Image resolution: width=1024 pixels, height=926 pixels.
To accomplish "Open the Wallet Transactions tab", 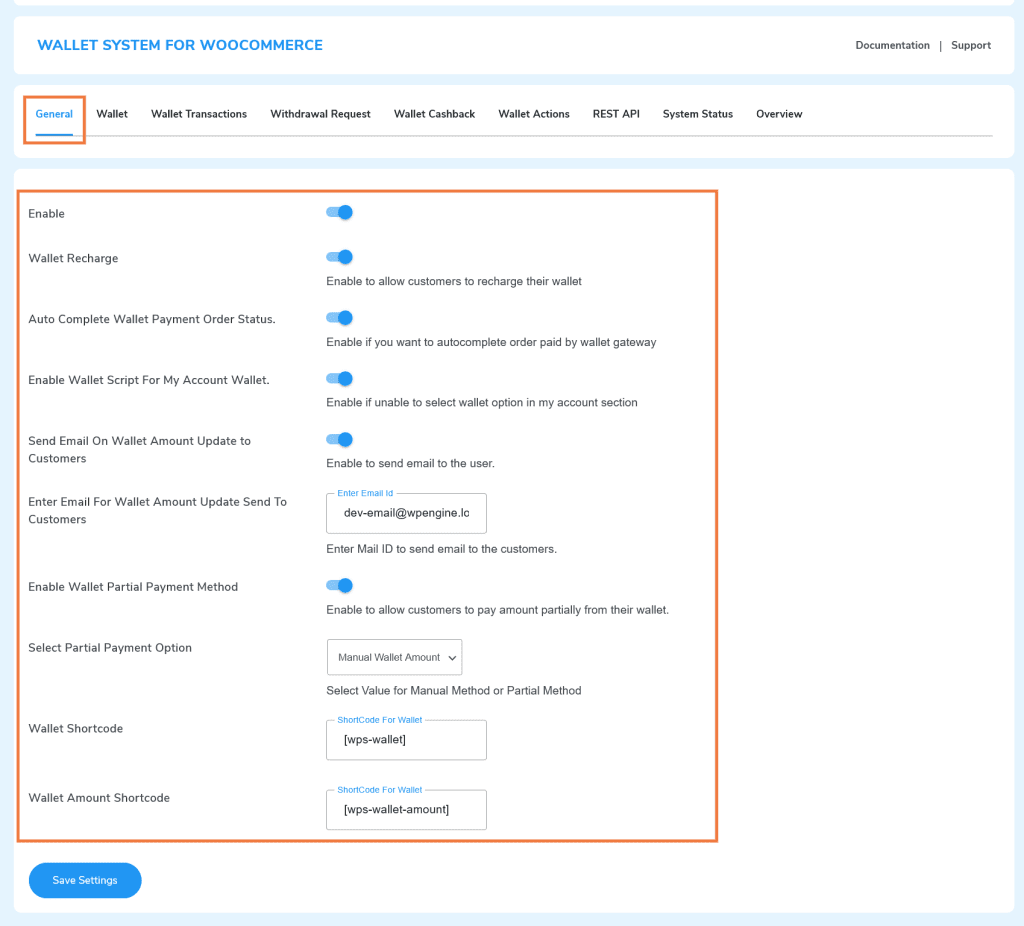I will pos(198,114).
